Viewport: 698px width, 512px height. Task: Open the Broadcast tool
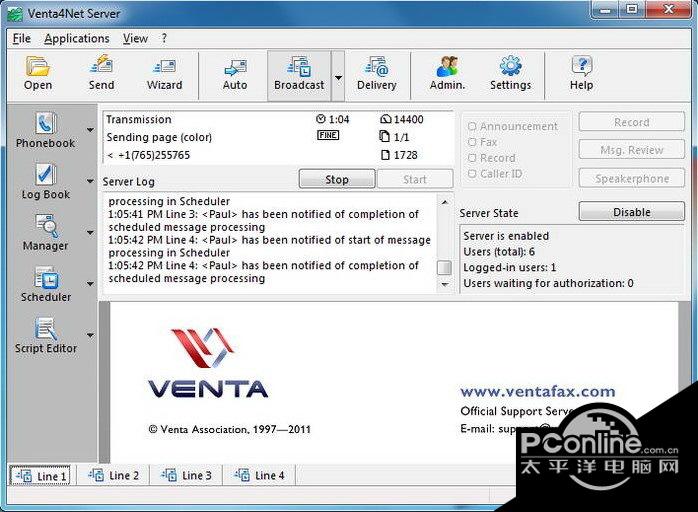(x=299, y=75)
